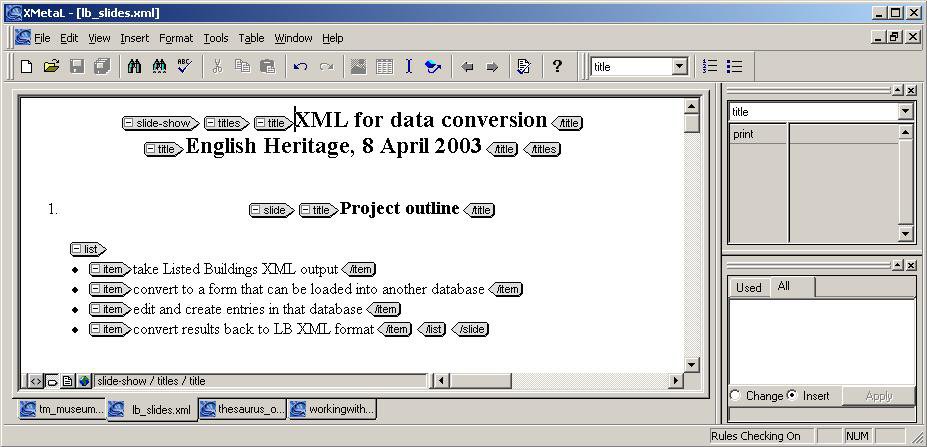The width and height of the screenshot is (927, 447).
Task: Switch to the thesaurus document tab
Action: click(x=243, y=409)
